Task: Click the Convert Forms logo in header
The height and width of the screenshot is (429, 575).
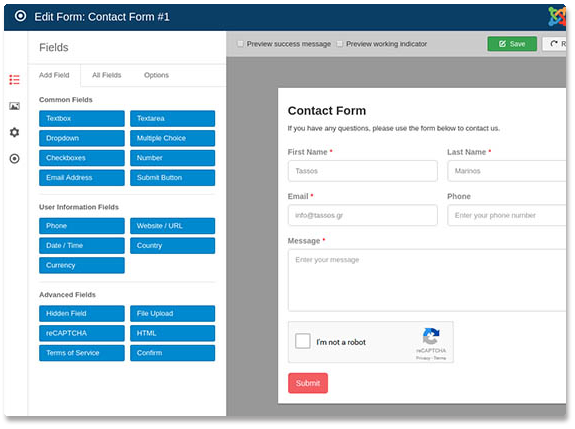Action: pyautogui.click(x=21, y=16)
